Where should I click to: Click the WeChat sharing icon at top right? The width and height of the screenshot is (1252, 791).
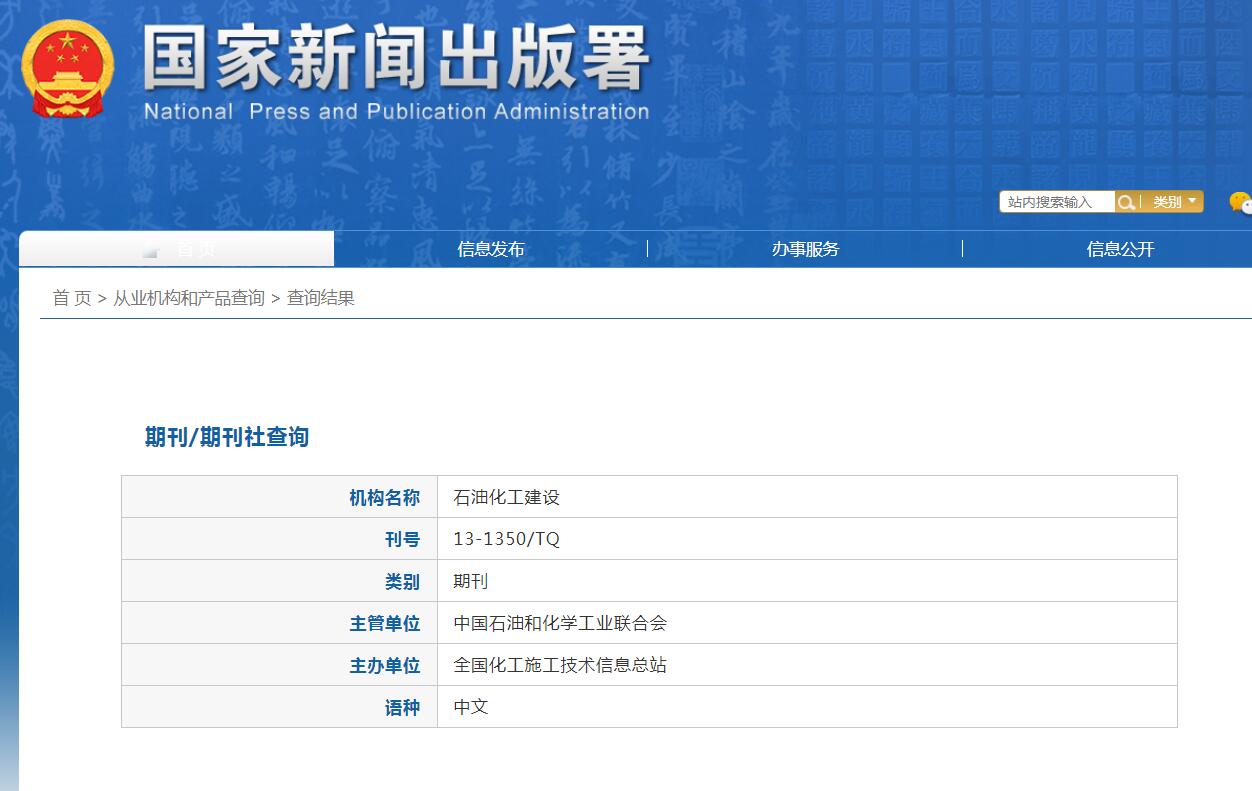pos(1243,203)
